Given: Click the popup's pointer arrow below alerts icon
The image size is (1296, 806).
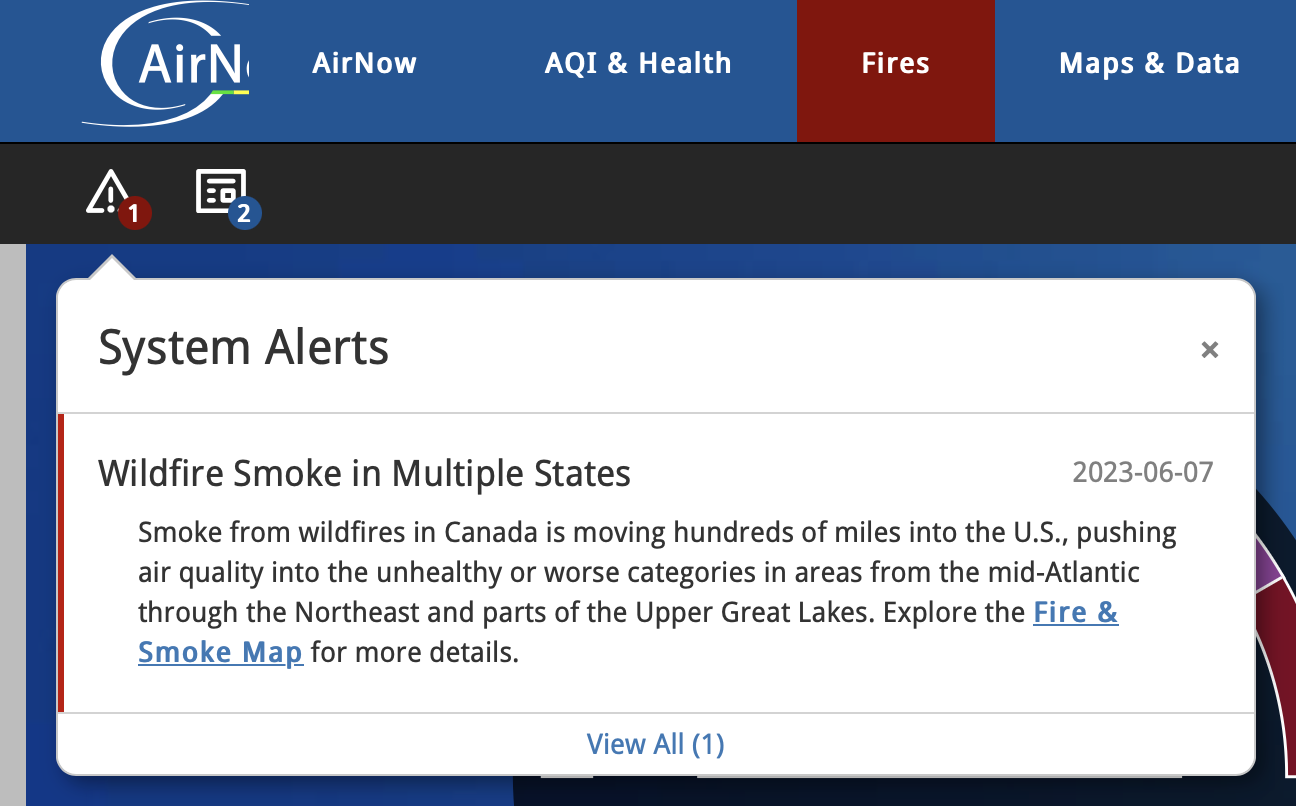Looking at the screenshot, I should point(111,267).
